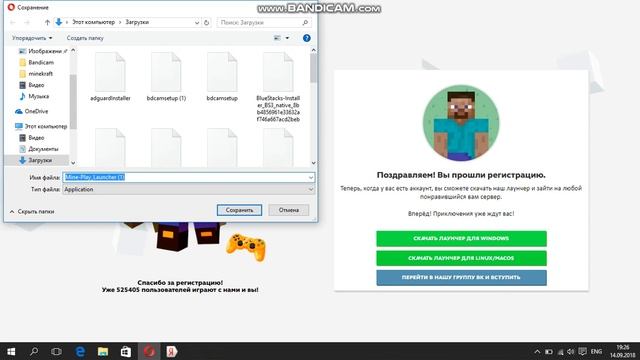
Task: Click the search magnifier in Поиск box
Action: pos(305,22)
